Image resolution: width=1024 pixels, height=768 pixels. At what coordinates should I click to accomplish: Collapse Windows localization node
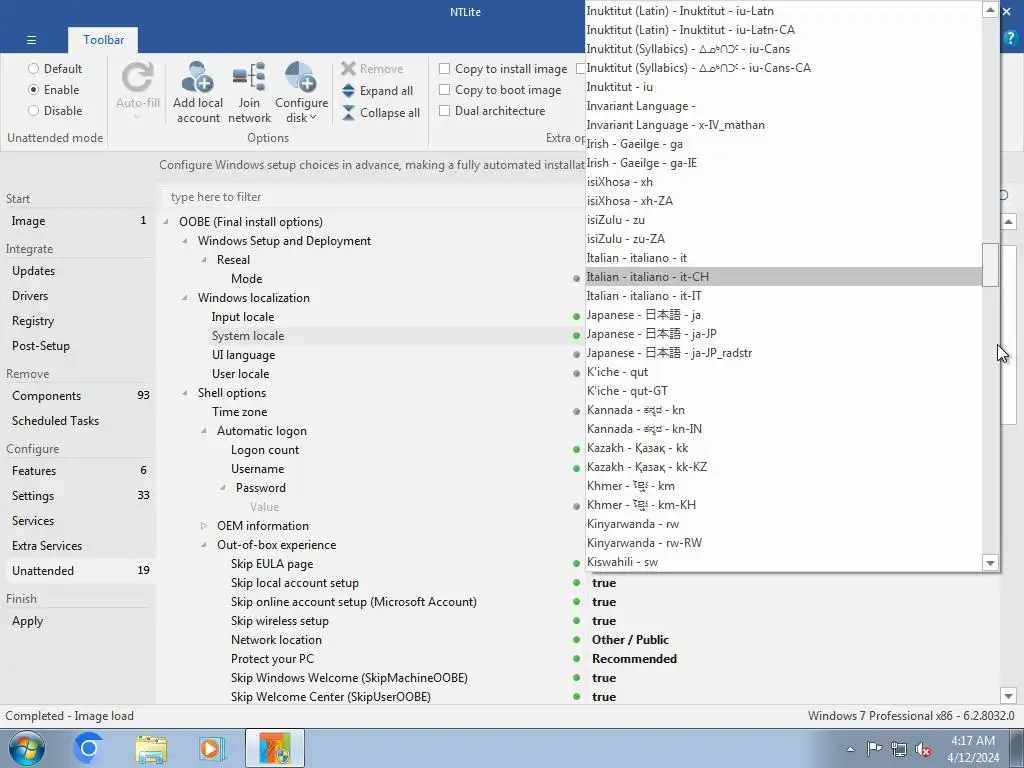click(185, 298)
